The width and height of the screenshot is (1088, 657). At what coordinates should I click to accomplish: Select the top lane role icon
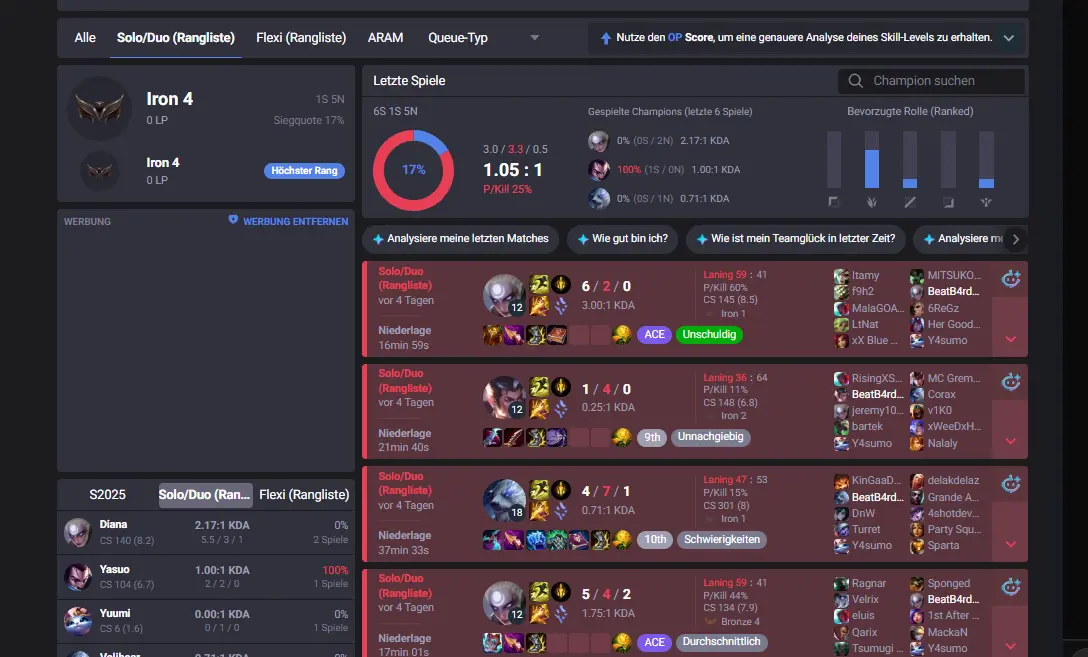834,202
